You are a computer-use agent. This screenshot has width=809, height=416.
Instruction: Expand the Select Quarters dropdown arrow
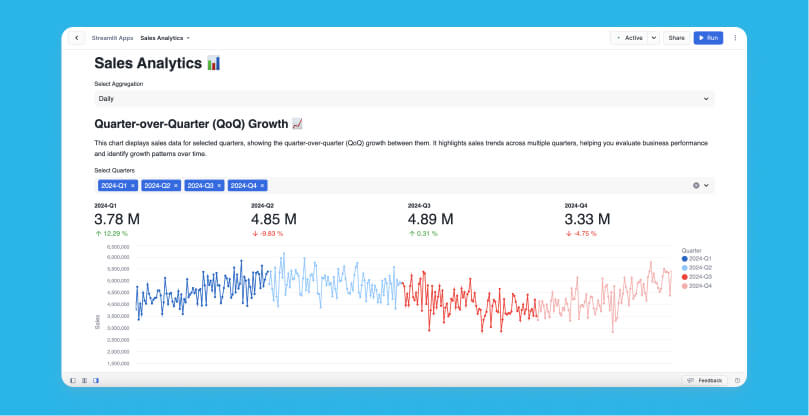click(707, 185)
